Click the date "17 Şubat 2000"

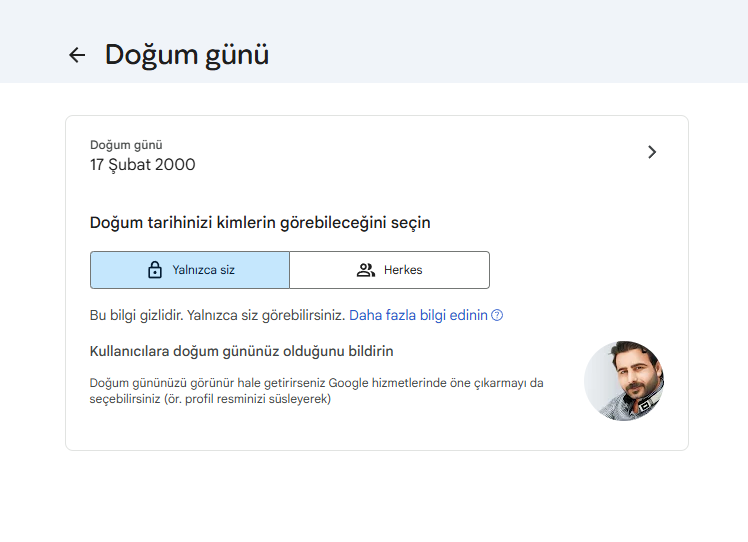pyautogui.click(x=143, y=165)
